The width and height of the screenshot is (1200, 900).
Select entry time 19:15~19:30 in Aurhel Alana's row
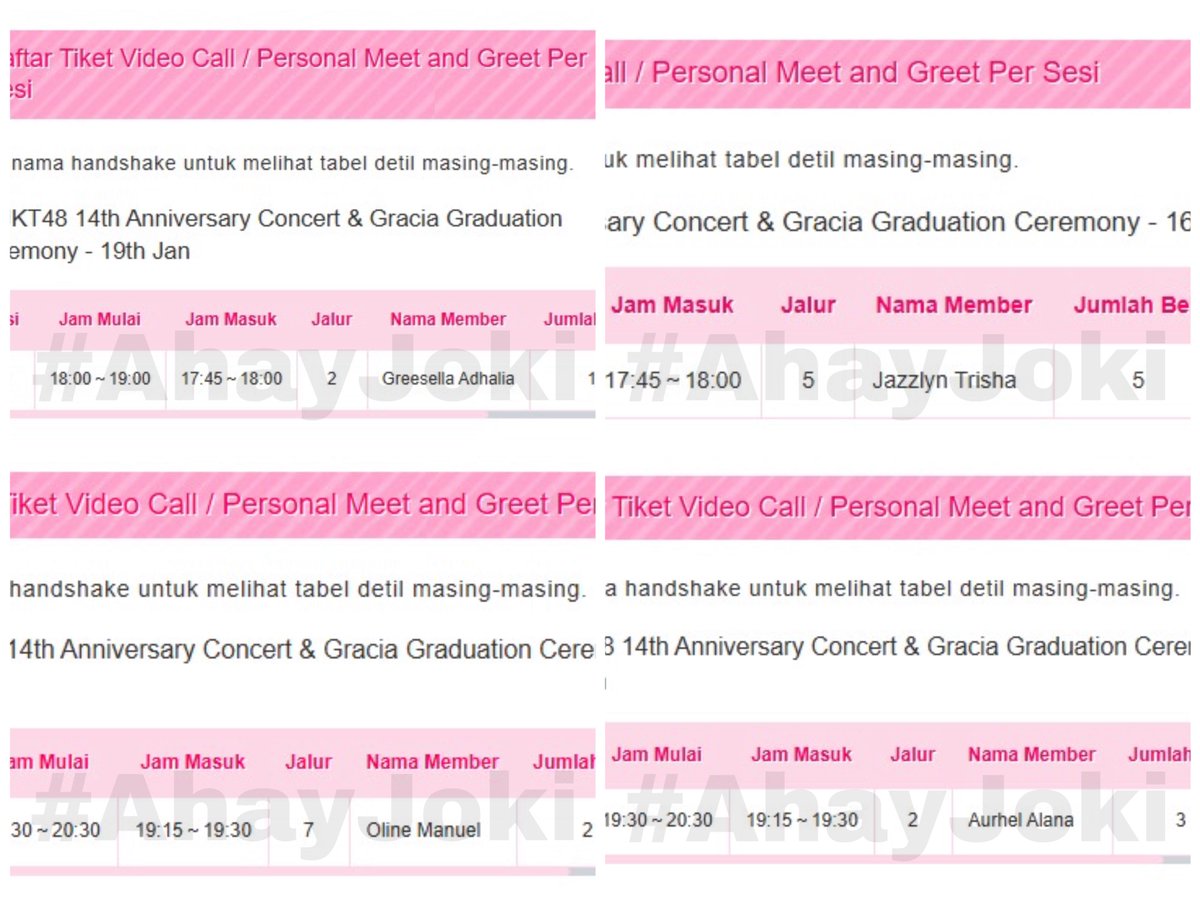802,820
